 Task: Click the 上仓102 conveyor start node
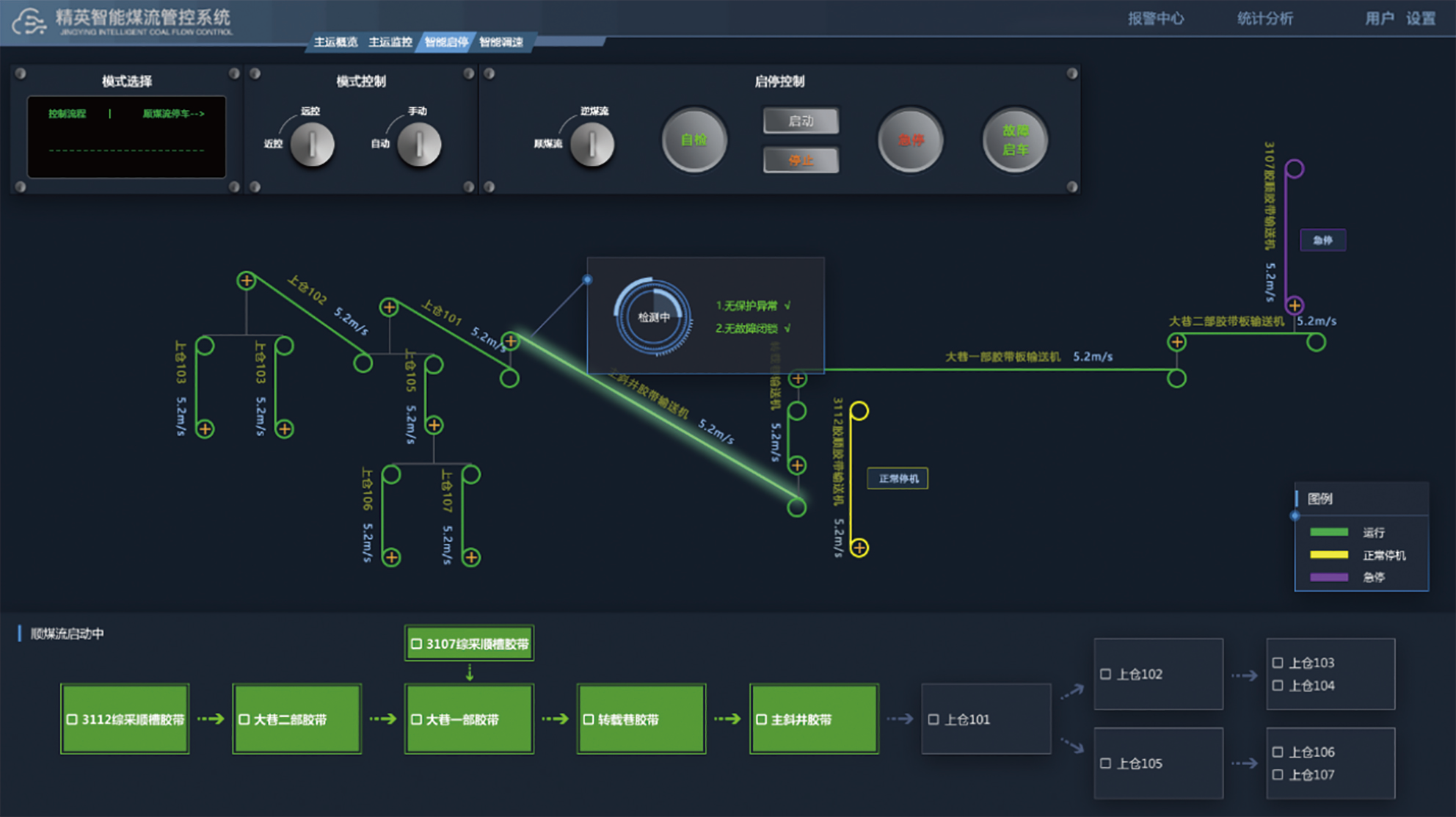tap(247, 280)
